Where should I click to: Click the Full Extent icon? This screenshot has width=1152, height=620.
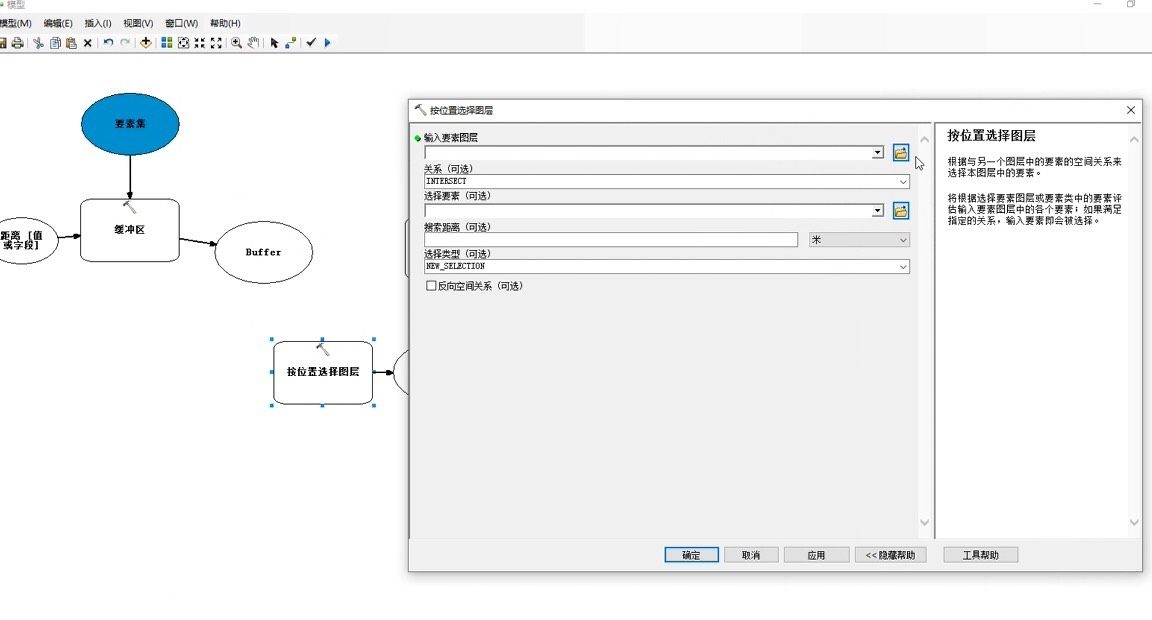pos(184,43)
